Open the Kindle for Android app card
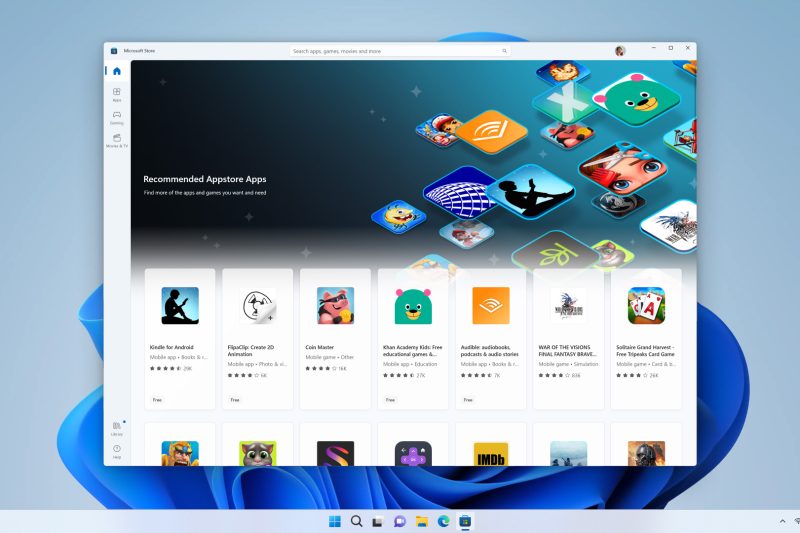800x533 pixels. [x=180, y=339]
